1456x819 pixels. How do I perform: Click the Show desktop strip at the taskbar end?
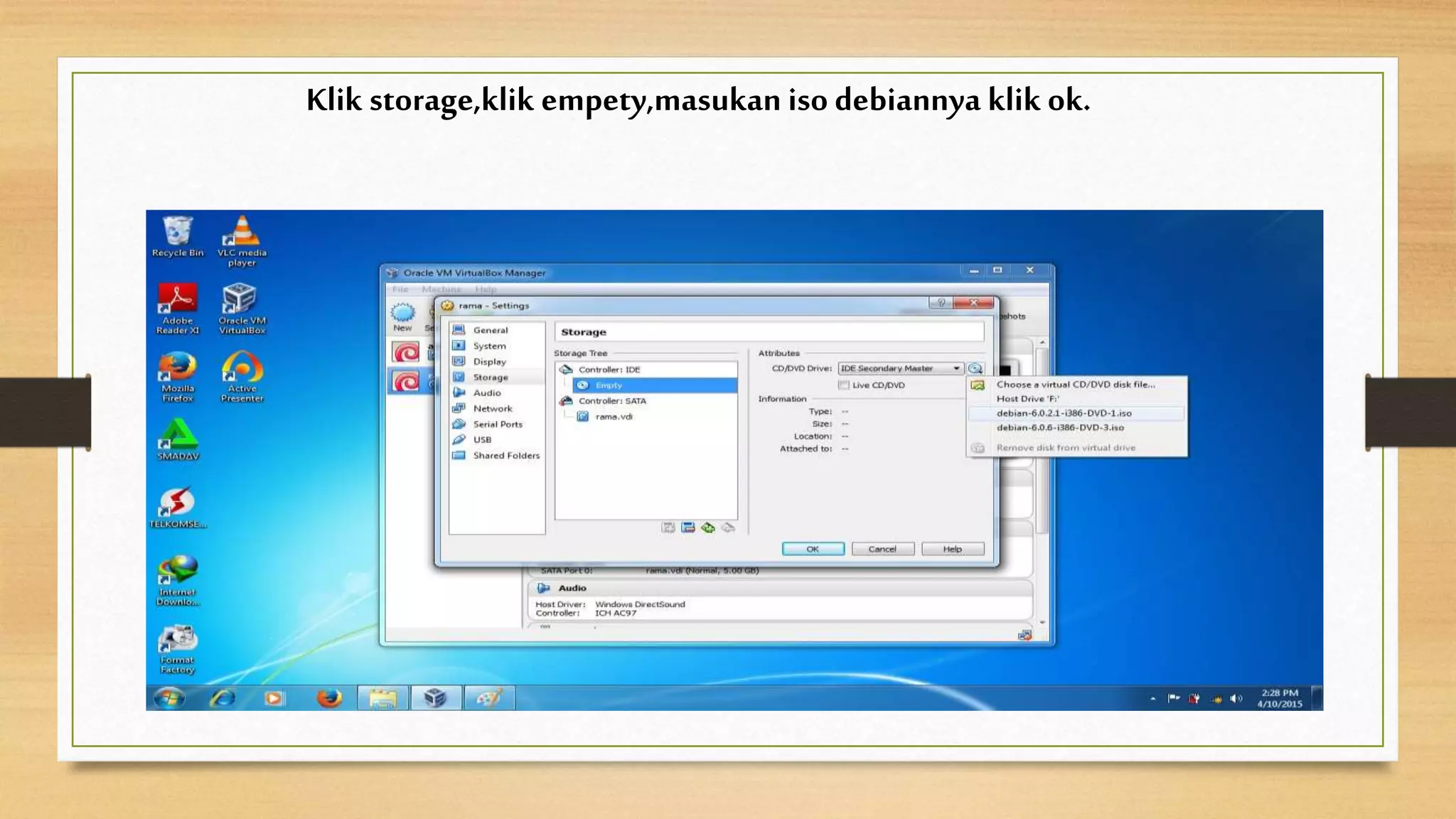click(1317, 698)
